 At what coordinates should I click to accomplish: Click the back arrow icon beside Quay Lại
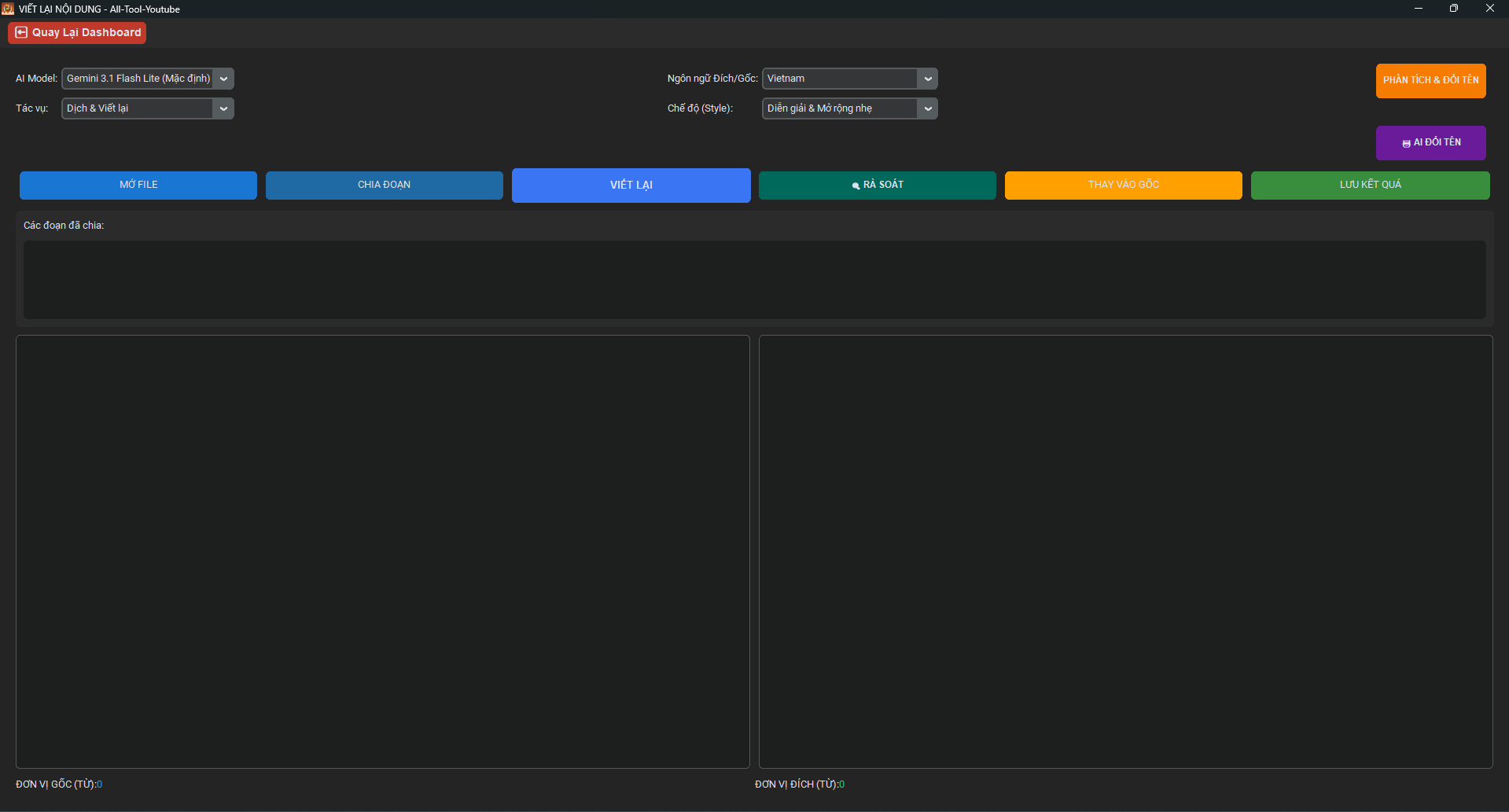click(x=21, y=32)
